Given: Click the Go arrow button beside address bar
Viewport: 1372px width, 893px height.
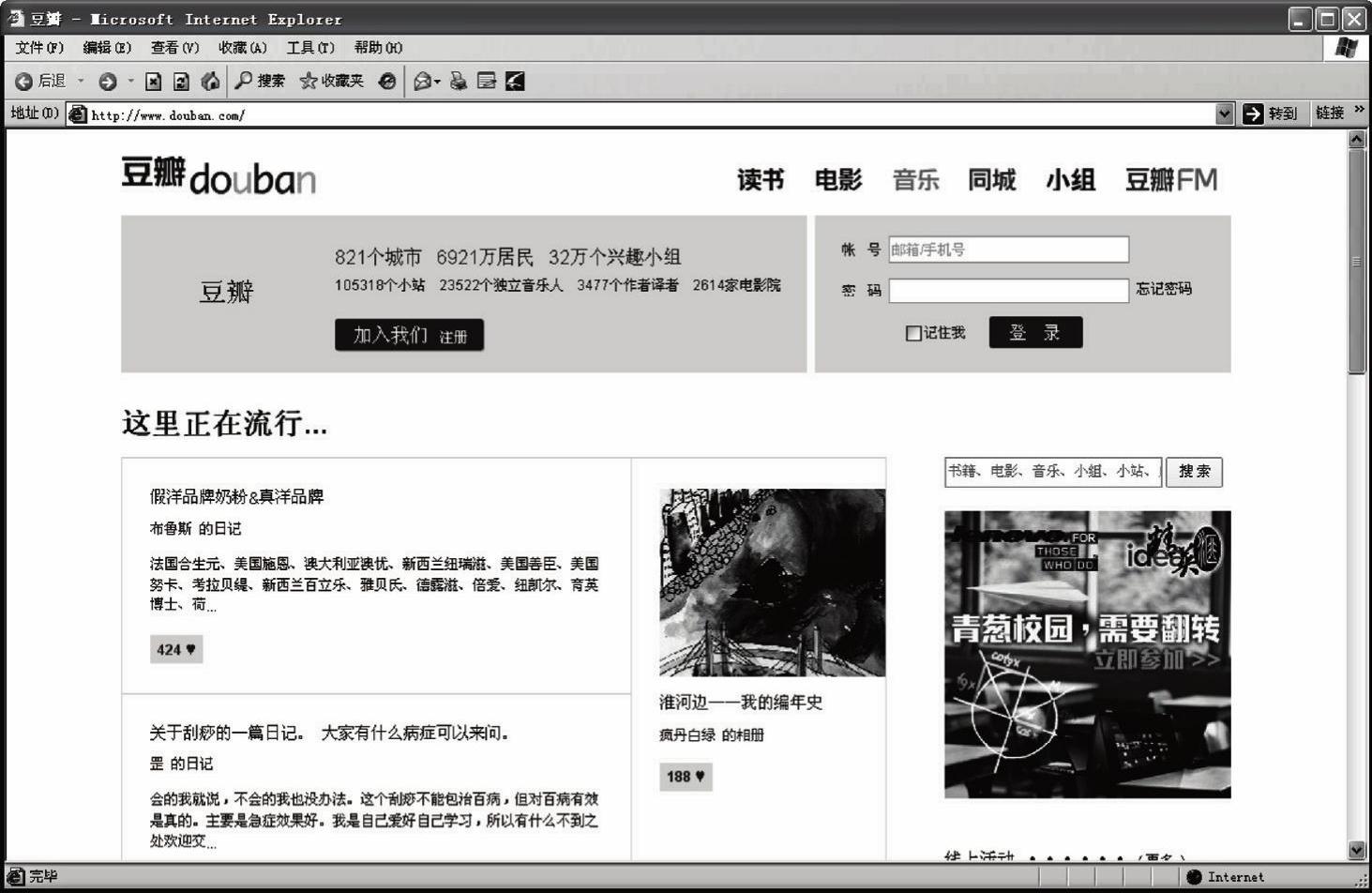Looking at the screenshot, I should [x=1253, y=114].
